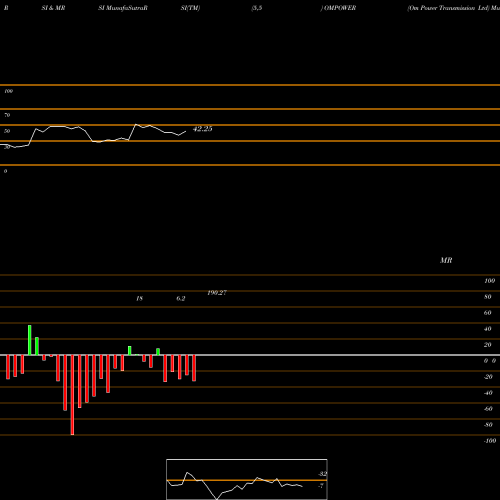Click the 'Om Power Transmission Ltd' title text
500x500 pixels.
pyautogui.click(x=448, y=8)
